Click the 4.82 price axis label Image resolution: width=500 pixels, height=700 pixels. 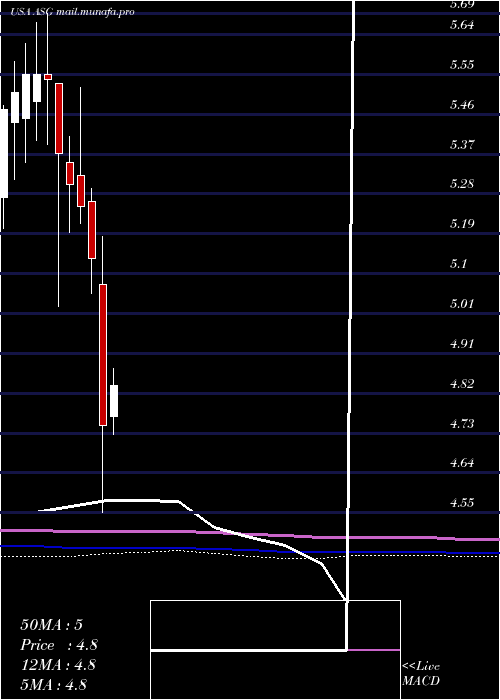click(x=462, y=383)
